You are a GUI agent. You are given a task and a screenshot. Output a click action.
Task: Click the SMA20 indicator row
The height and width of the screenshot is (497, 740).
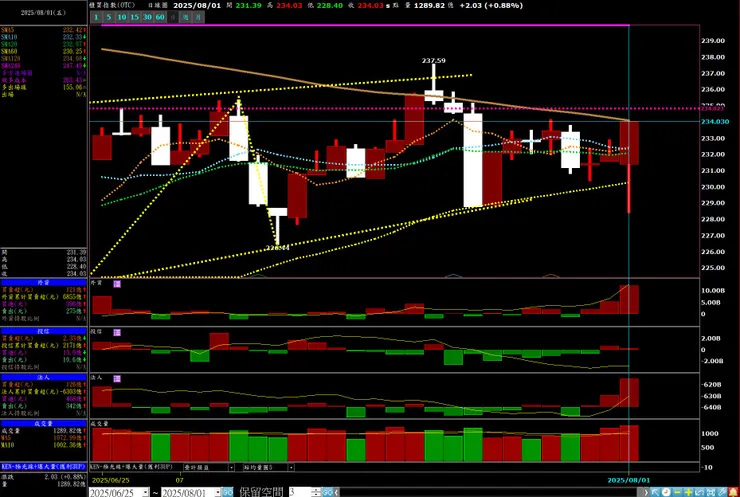click(43, 44)
